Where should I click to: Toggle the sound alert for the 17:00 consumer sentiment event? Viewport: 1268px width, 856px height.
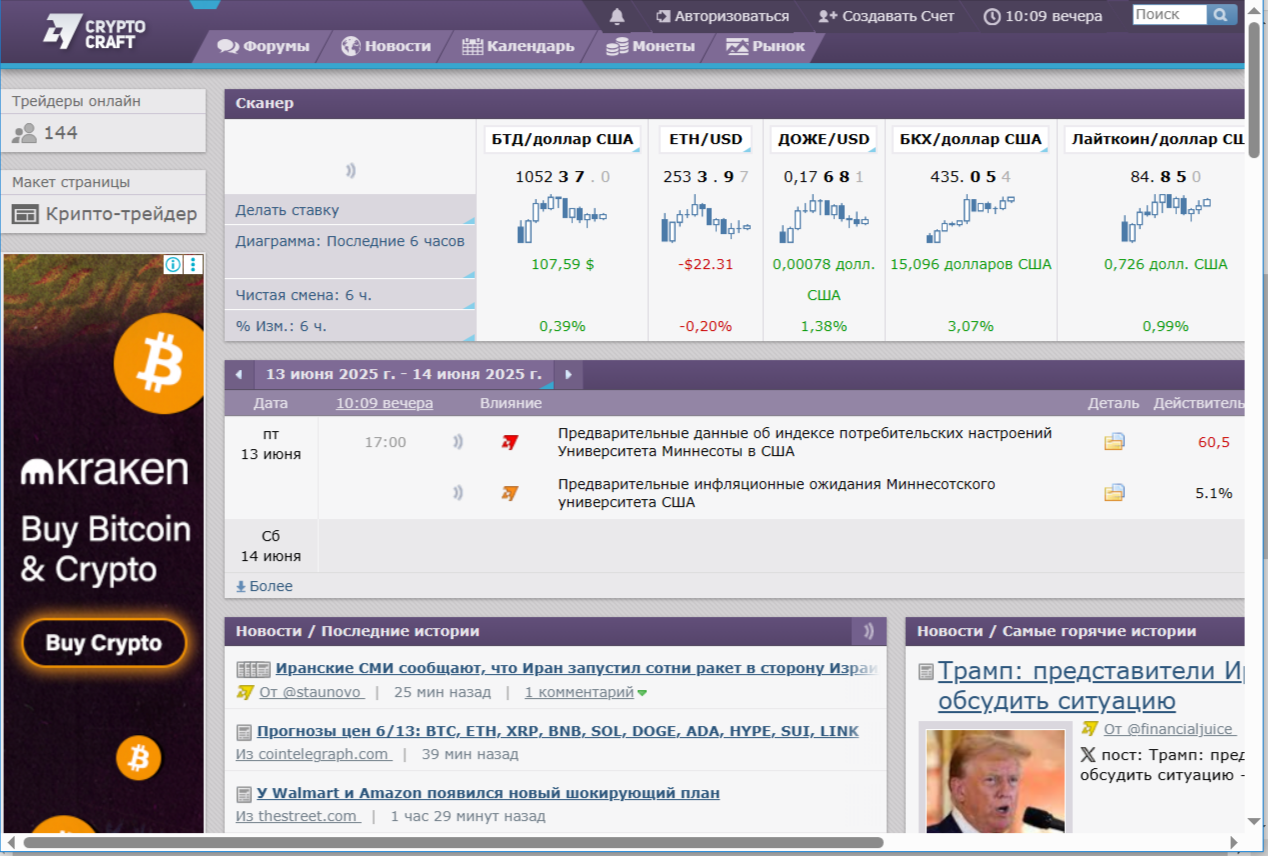(458, 441)
